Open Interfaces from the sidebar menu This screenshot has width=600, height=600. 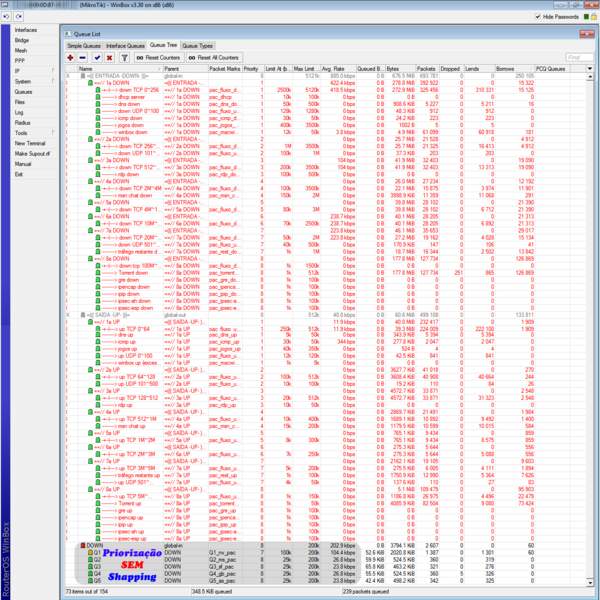26,30
